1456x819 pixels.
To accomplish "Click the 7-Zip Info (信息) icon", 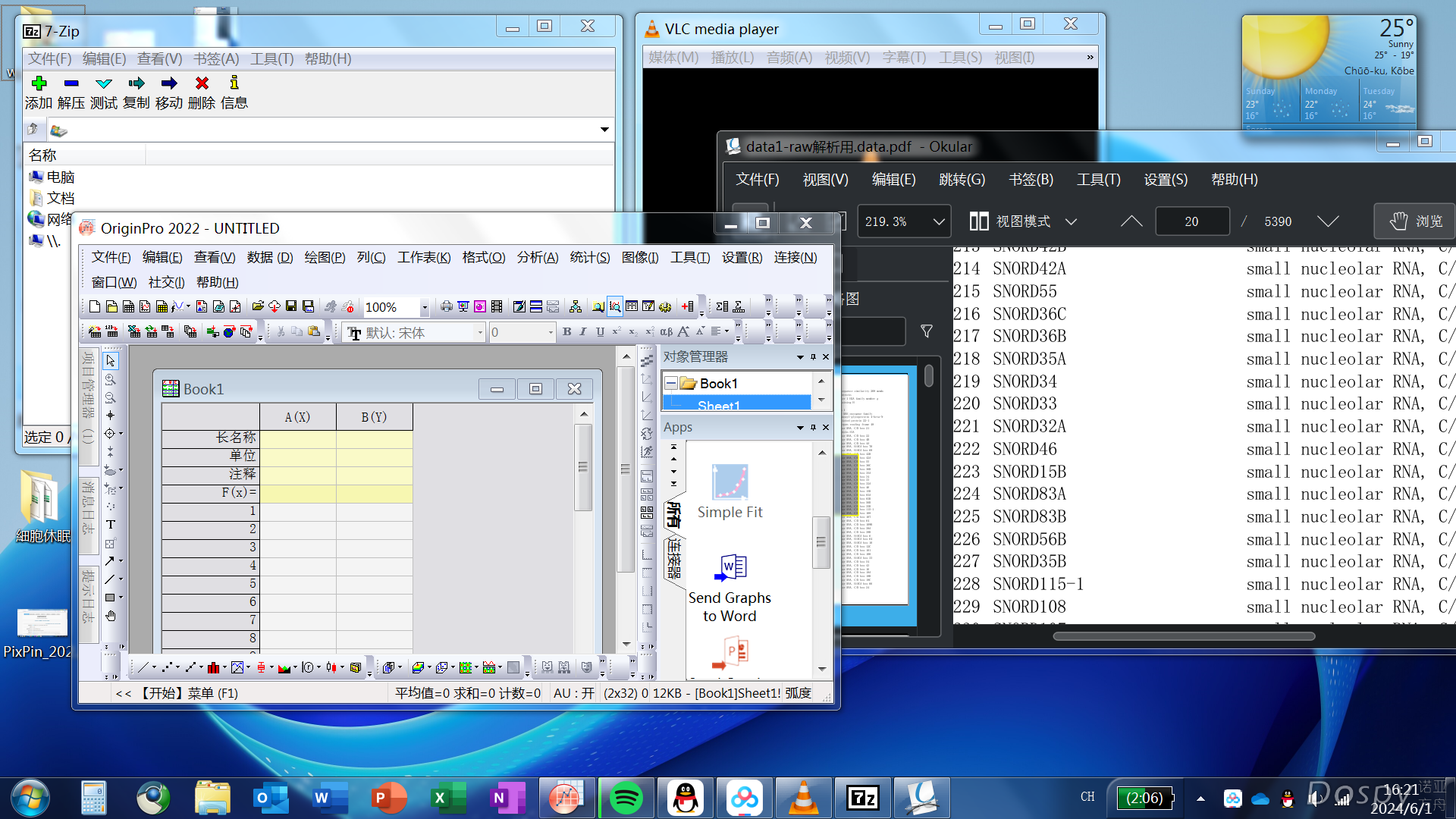I will (234, 83).
